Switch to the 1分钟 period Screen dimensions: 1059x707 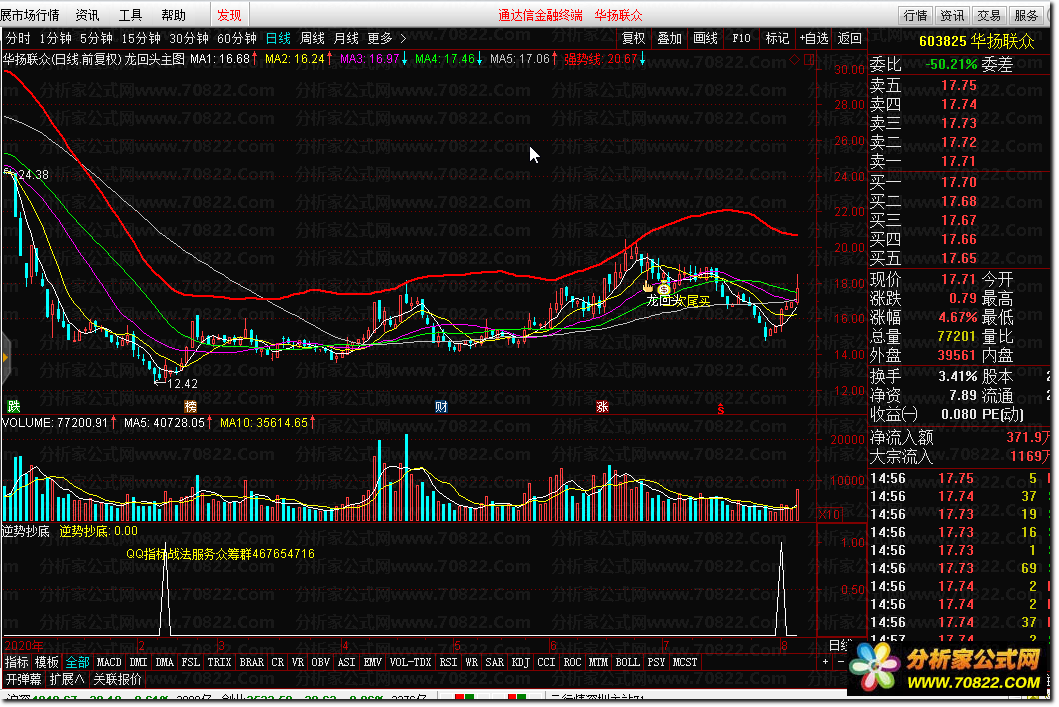[55, 38]
